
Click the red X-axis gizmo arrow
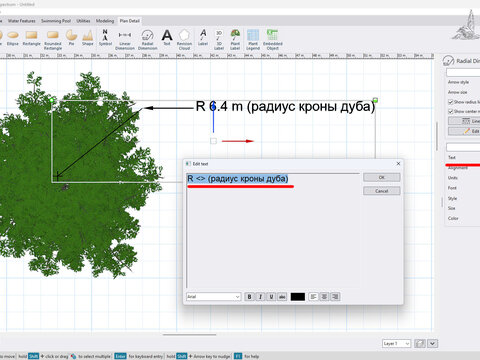238,141
